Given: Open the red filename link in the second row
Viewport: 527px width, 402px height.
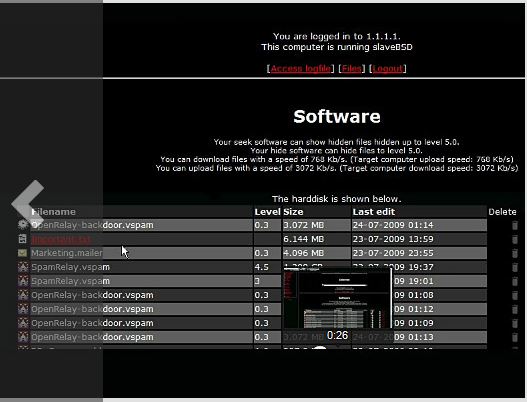Looking at the screenshot, I should (61, 239).
